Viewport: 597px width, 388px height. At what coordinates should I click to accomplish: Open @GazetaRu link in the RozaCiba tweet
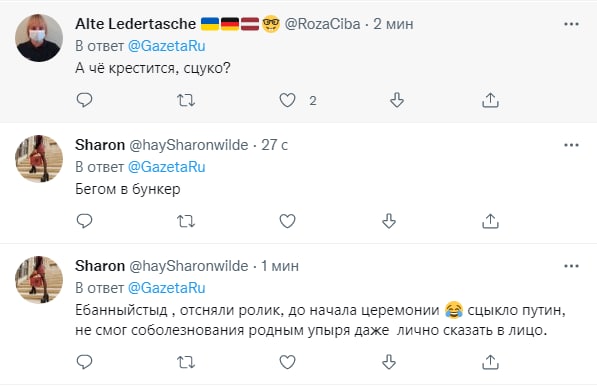click(x=166, y=46)
